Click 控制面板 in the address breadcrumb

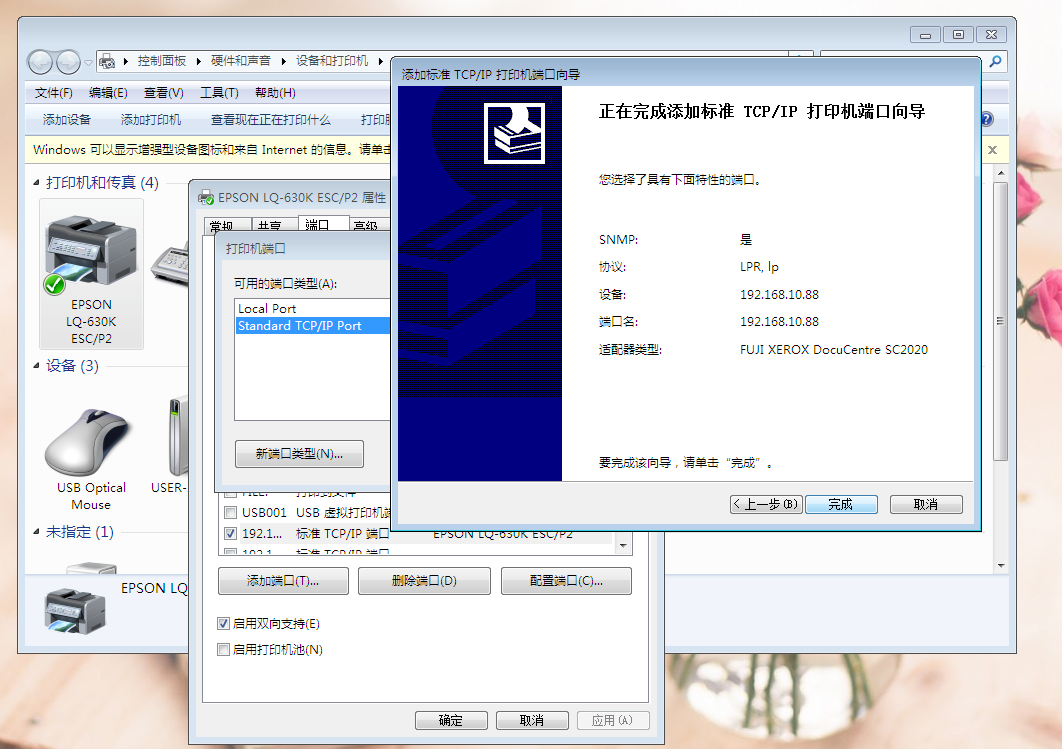tap(162, 61)
